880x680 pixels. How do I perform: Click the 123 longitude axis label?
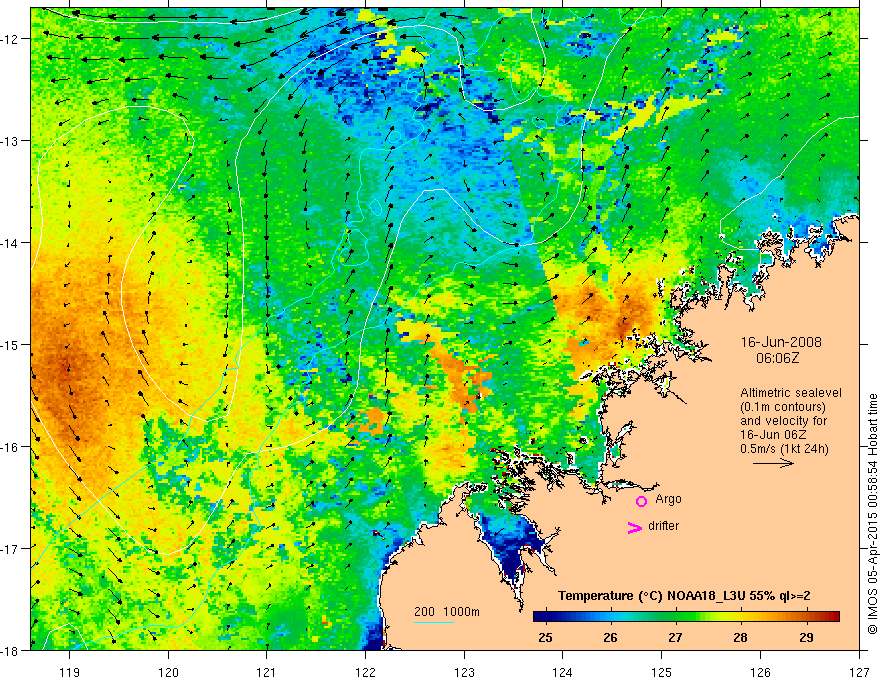[x=464, y=672]
